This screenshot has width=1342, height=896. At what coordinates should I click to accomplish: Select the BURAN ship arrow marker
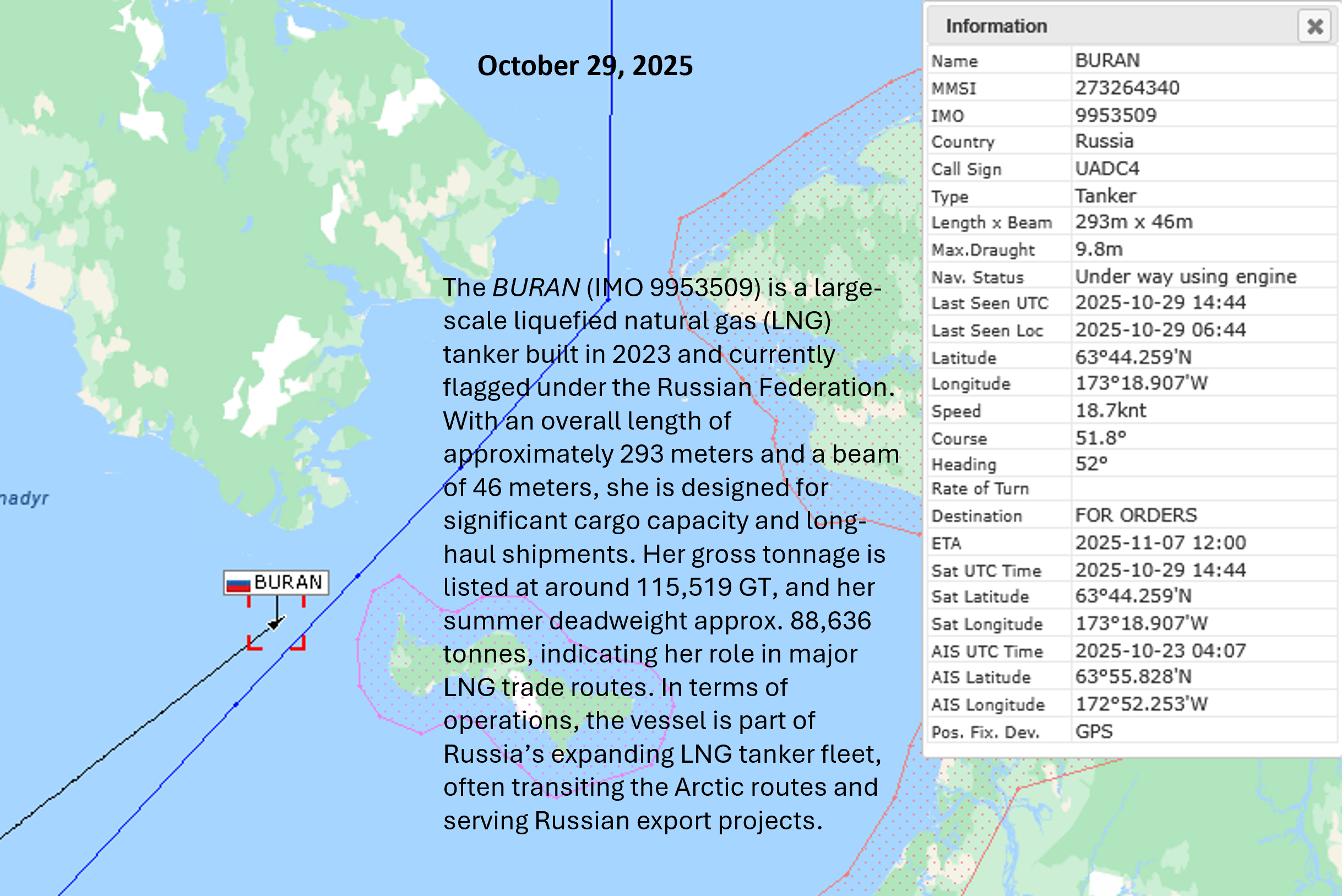pos(276,623)
